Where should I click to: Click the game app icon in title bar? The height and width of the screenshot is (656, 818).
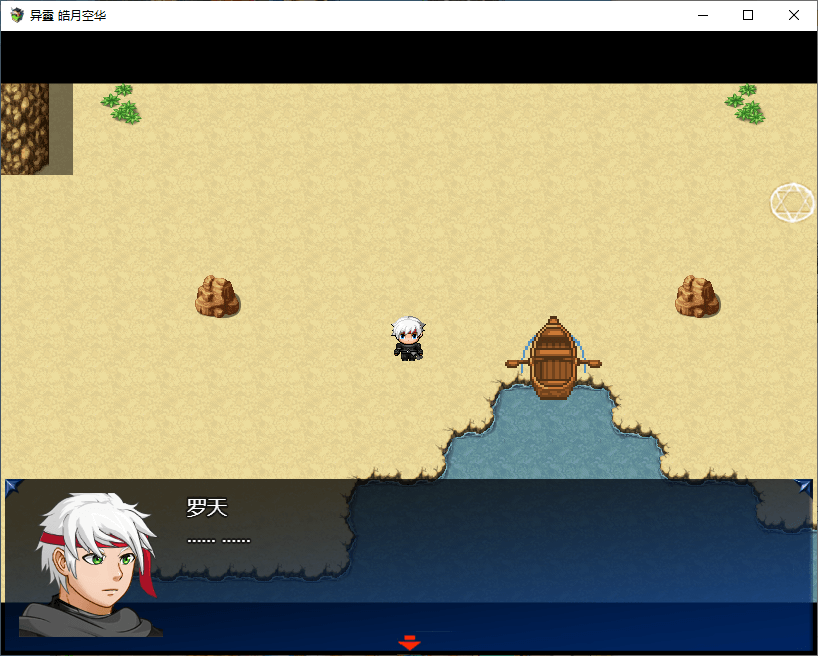(x=17, y=15)
